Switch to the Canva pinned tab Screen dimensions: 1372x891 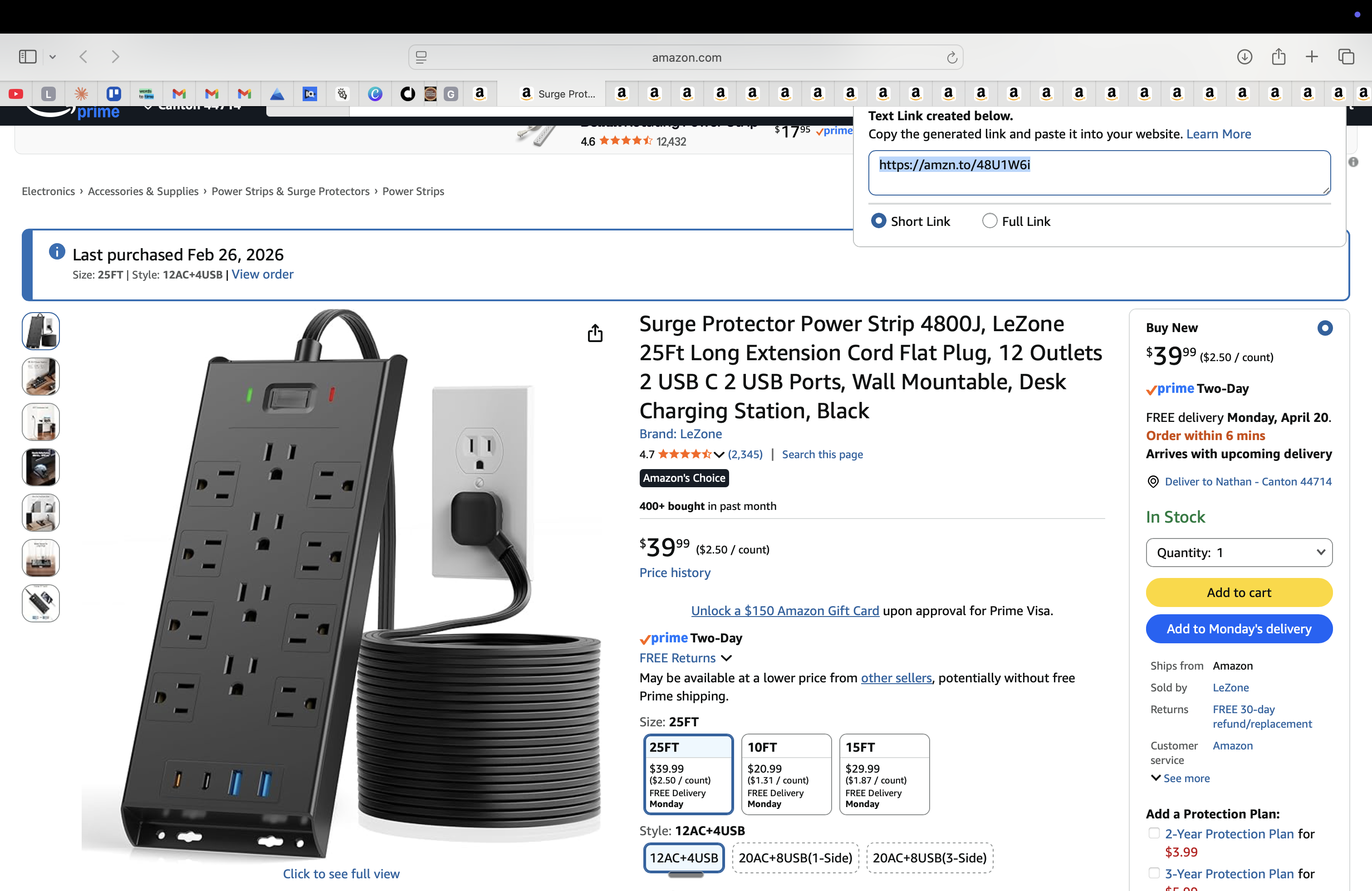pos(375,93)
